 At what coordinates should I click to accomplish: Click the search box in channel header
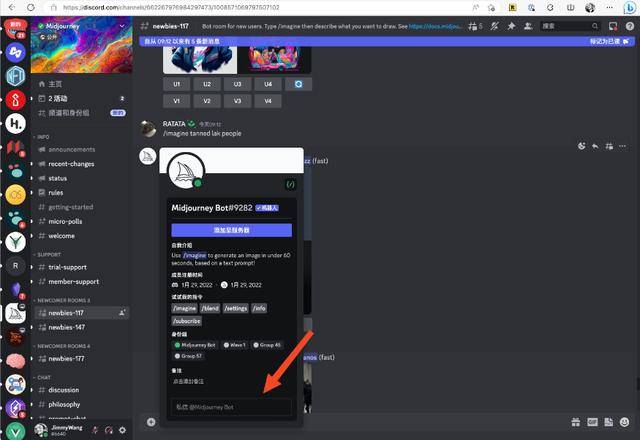(570, 26)
